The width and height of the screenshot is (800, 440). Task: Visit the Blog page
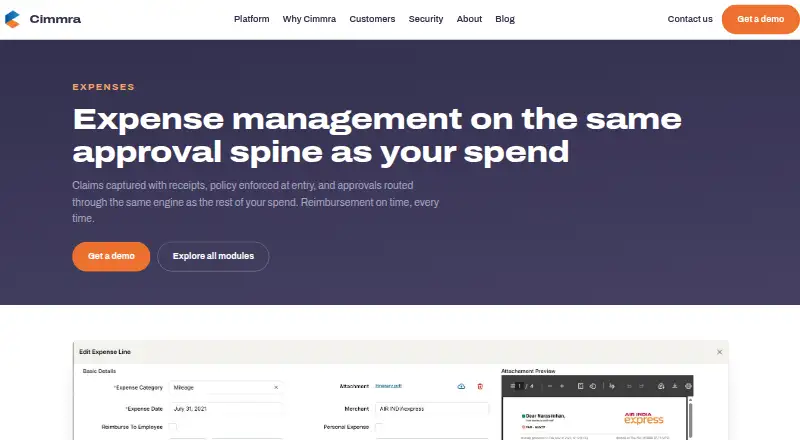tap(505, 19)
